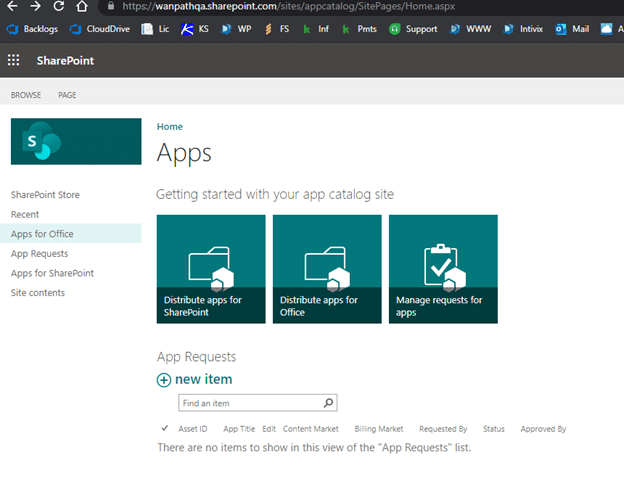Viewport: 624px width, 481px height.
Task: Click the search magnifier in Find an item
Action: coord(328,403)
